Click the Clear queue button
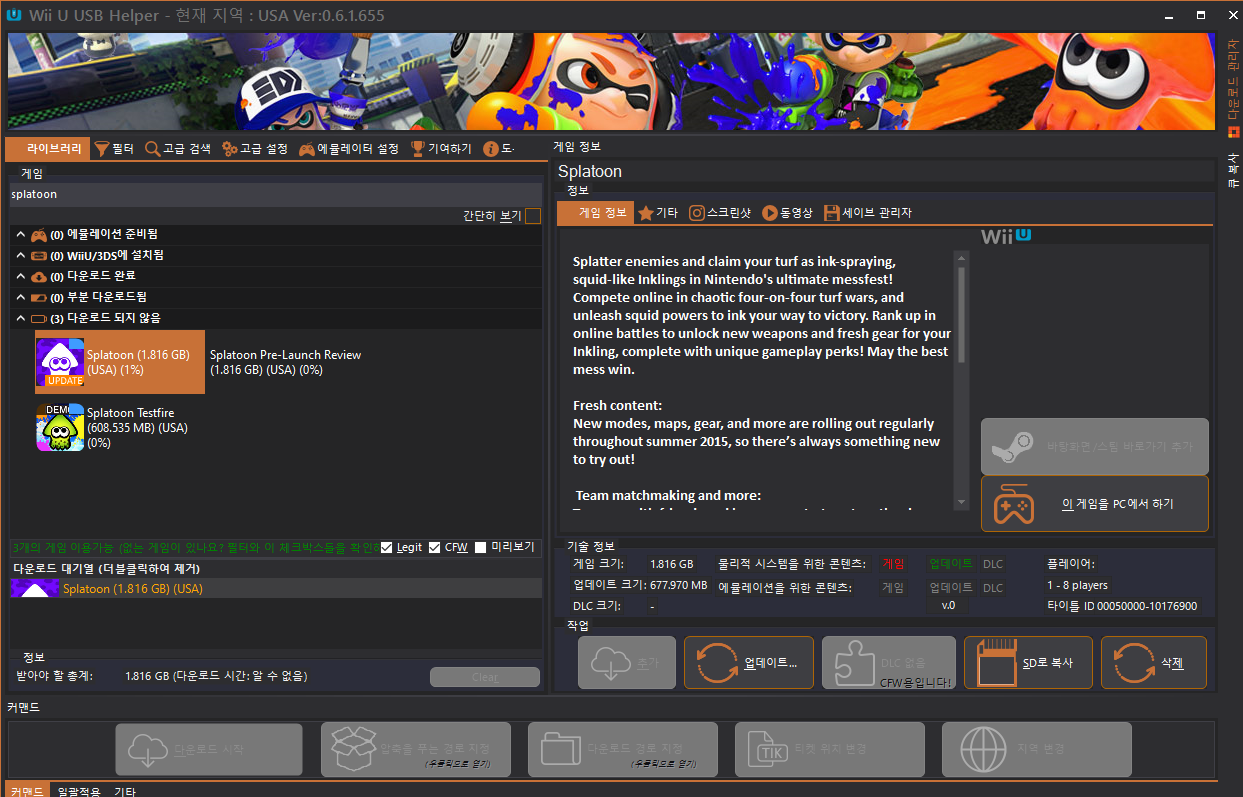 coord(485,677)
